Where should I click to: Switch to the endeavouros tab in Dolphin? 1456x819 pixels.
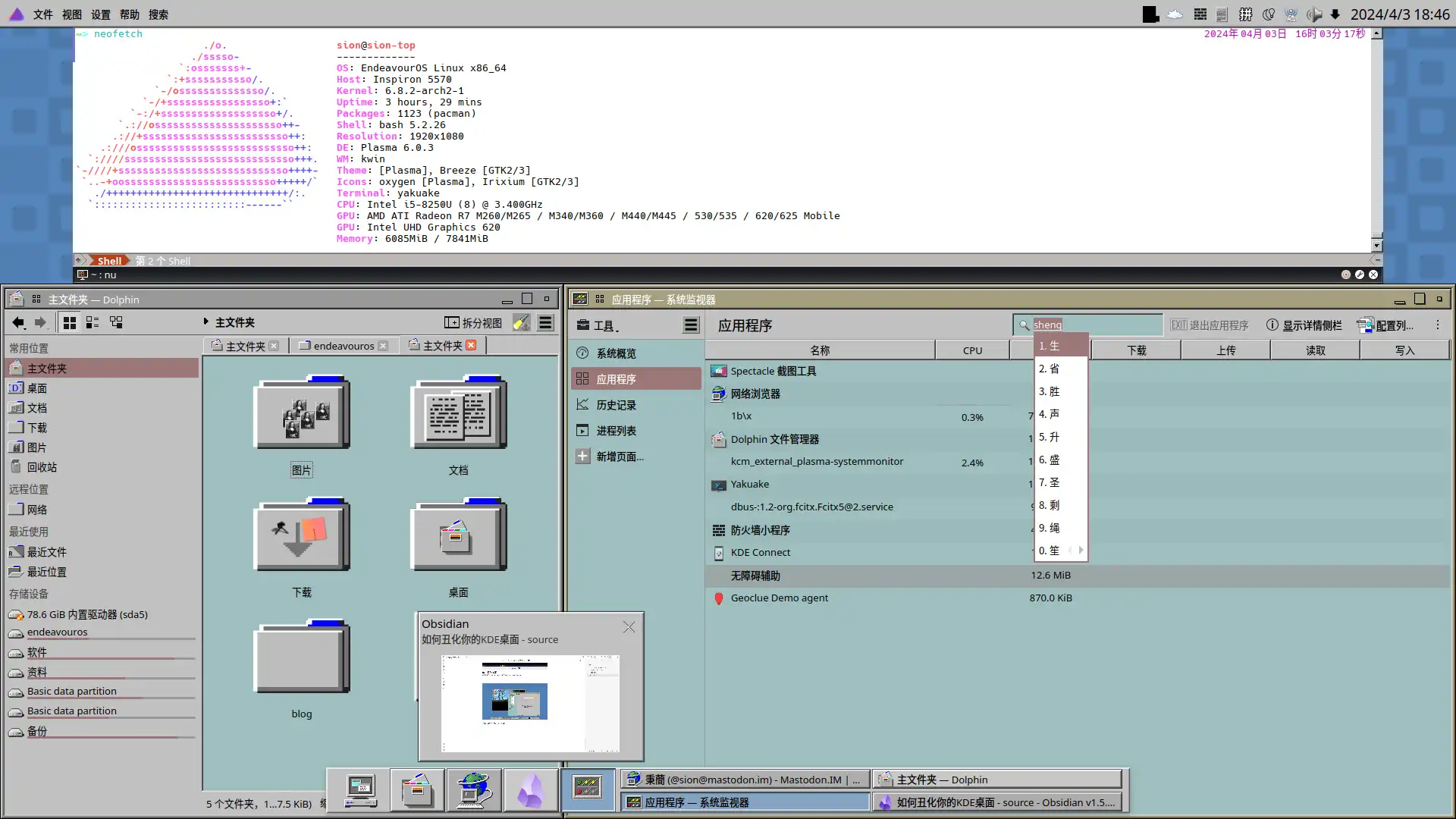click(343, 346)
